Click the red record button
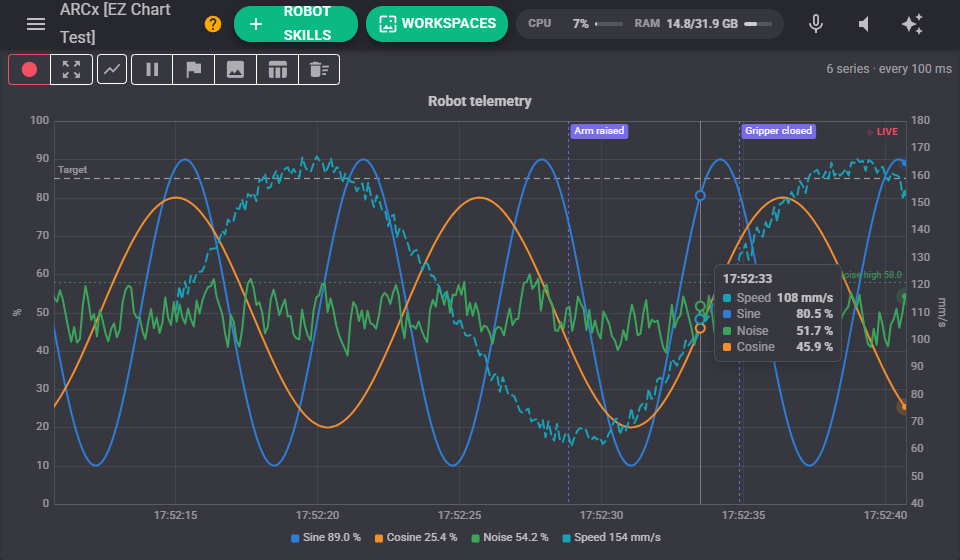This screenshot has height=560, width=960. tap(29, 69)
